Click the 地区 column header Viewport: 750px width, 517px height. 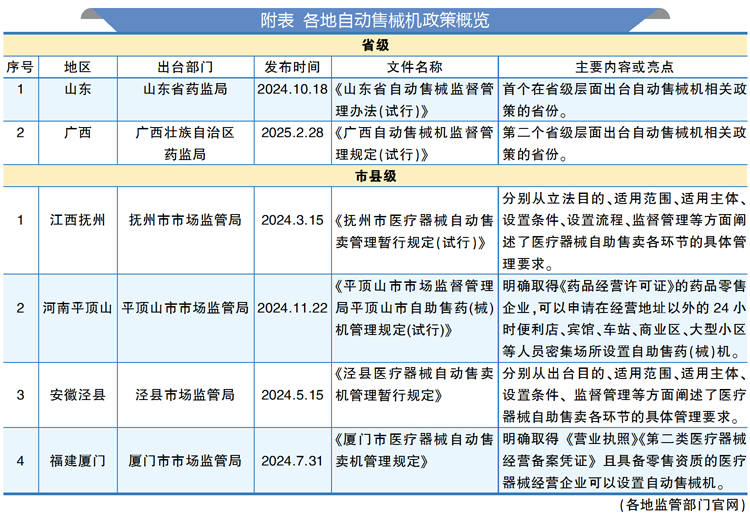pyautogui.click(x=77, y=67)
